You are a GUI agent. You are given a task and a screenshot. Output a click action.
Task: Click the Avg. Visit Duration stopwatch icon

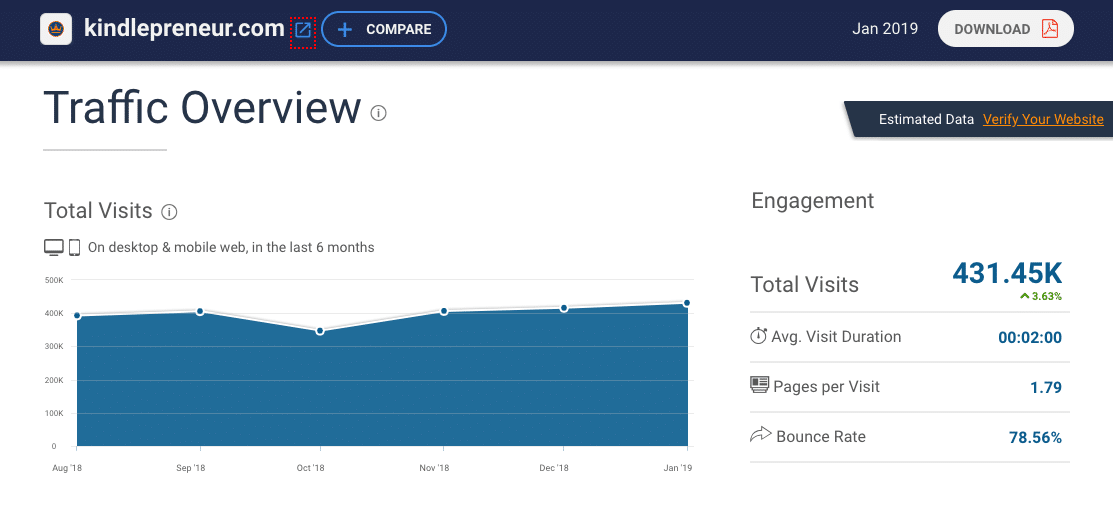click(759, 336)
